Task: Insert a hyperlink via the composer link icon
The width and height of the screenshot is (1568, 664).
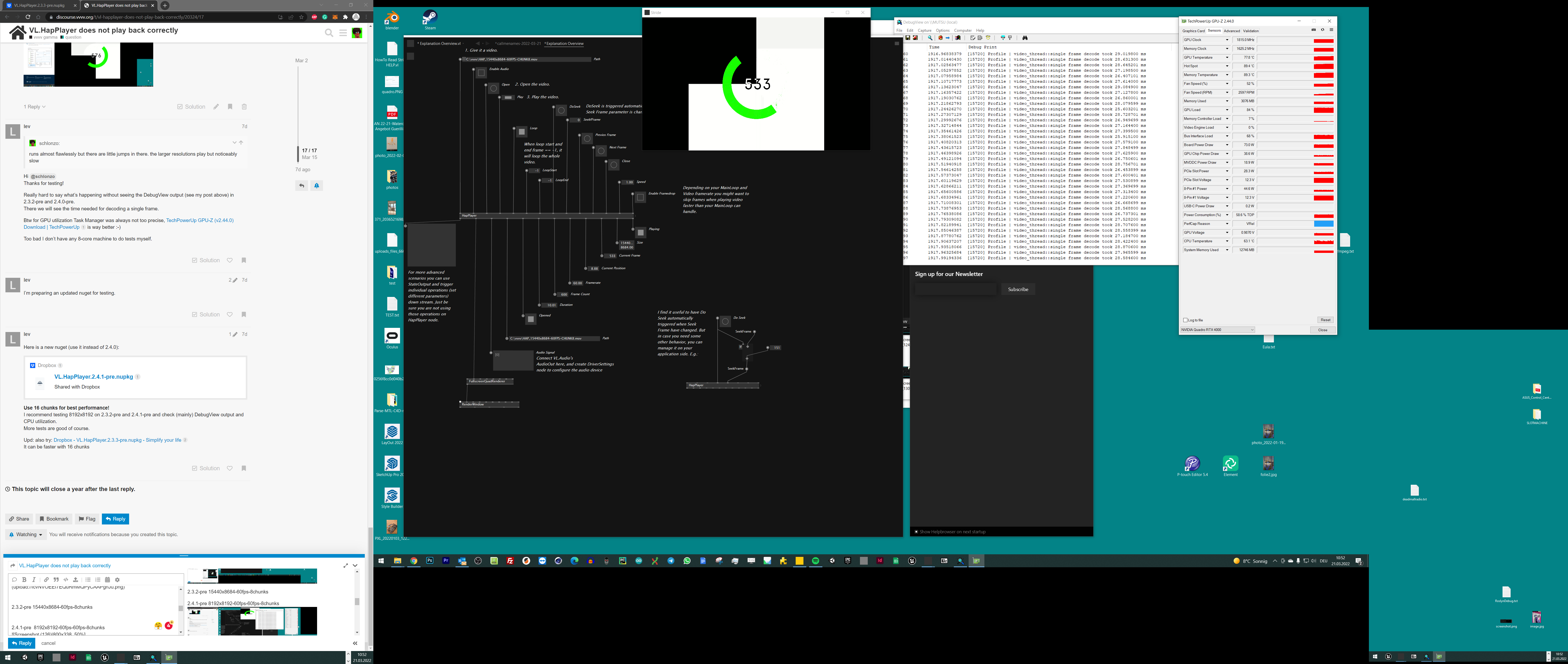Action: [46, 580]
